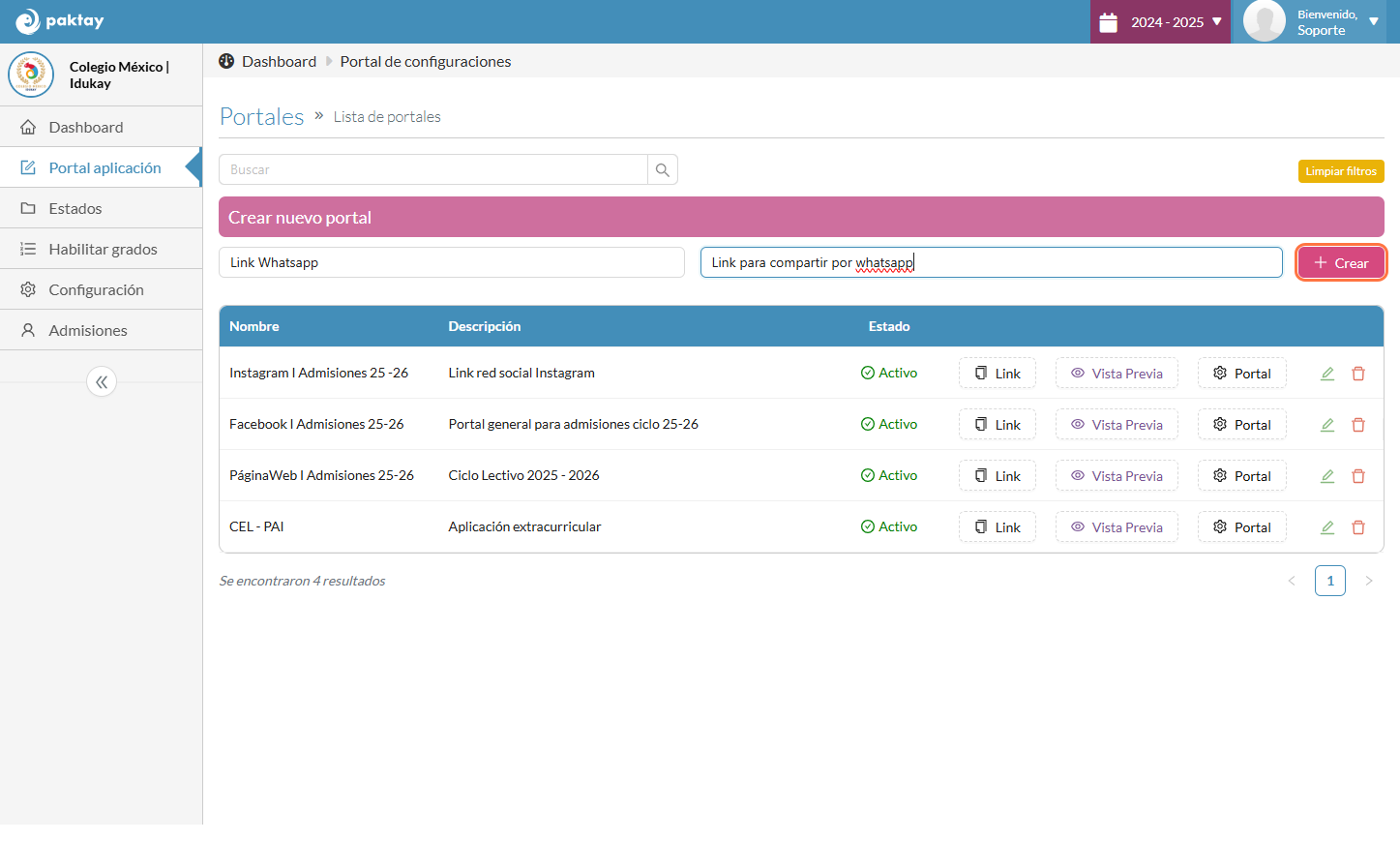Image resolution: width=1400 pixels, height=841 pixels.
Task: Open Portal settings for Instagram row
Action: coord(1242,374)
